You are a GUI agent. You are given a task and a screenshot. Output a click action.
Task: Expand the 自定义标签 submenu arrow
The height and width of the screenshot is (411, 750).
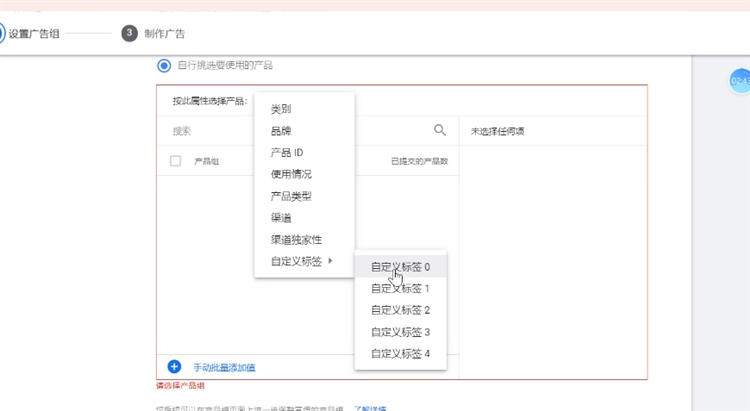pyautogui.click(x=331, y=262)
